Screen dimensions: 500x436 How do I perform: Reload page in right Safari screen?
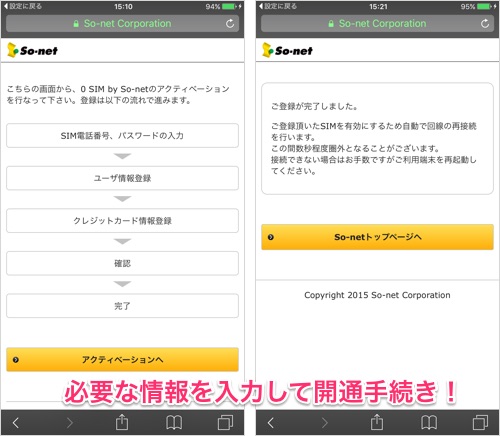click(x=485, y=24)
